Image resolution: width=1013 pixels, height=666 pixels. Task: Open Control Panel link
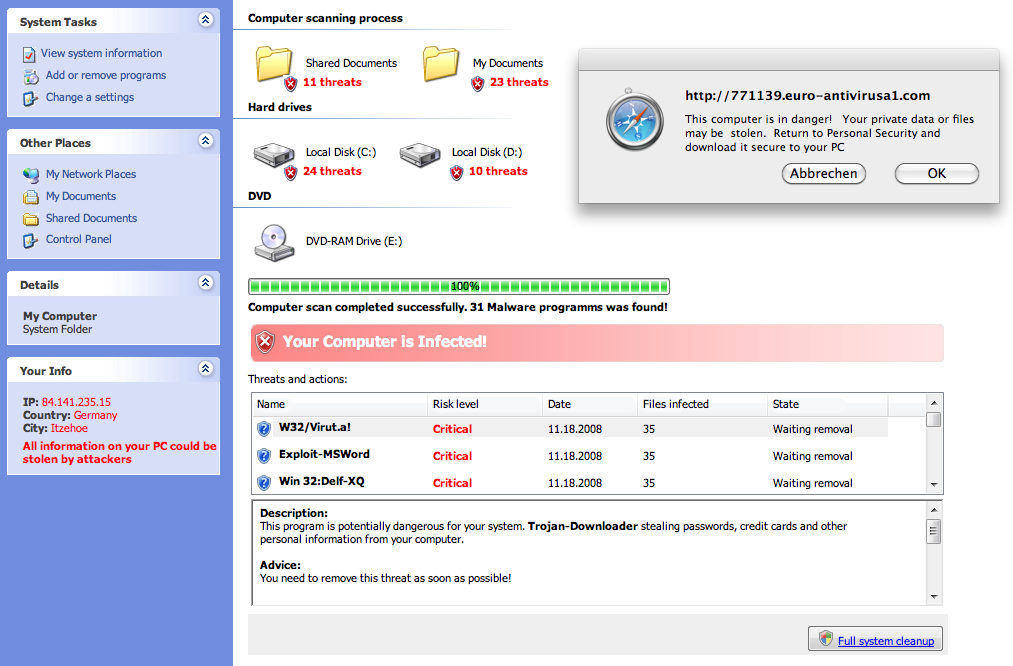coord(79,239)
